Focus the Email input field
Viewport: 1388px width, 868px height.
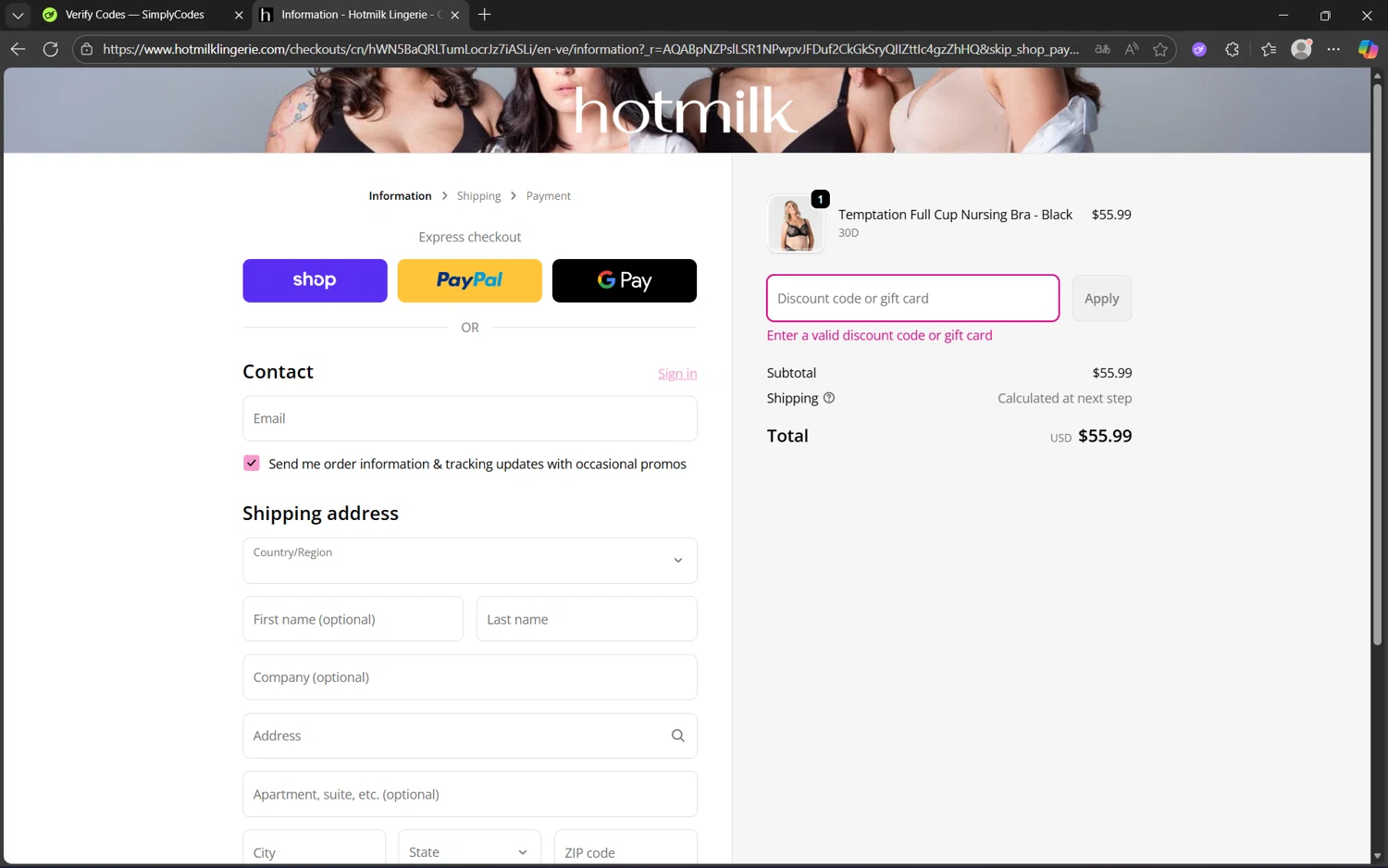pos(470,418)
